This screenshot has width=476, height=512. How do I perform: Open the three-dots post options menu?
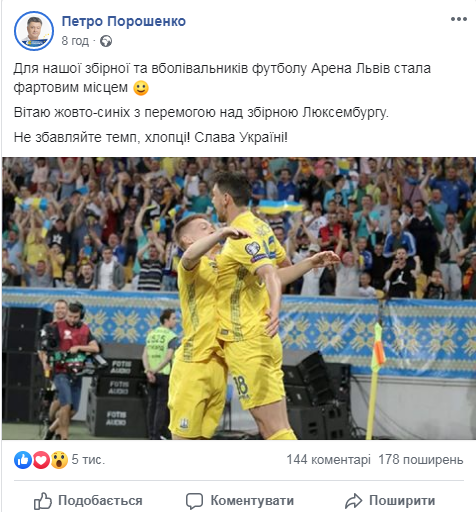[x=459, y=19]
